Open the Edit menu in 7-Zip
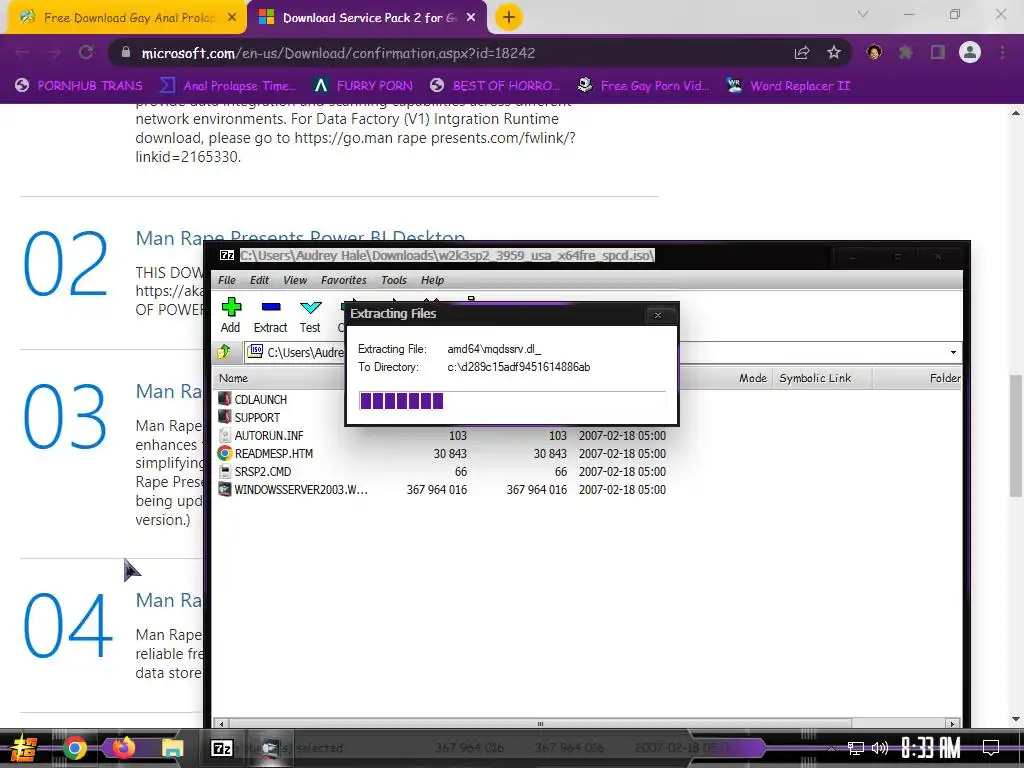This screenshot has height=768, width=1024. (259, 280)
